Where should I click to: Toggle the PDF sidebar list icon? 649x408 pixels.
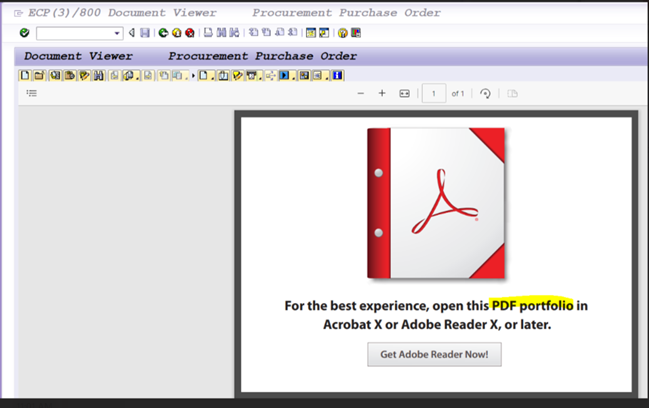[x=31, y=93]
